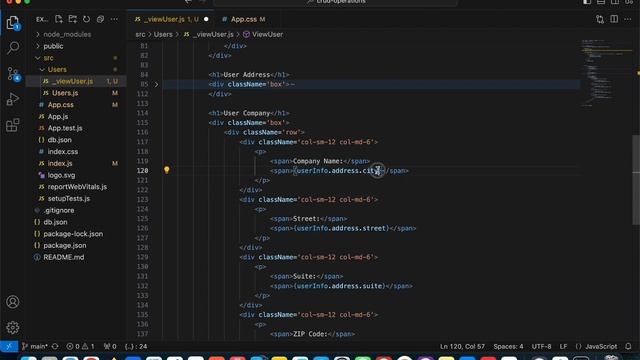Screen dimensions: 640x360
Task: Collapse all folders in Explorer
Action: (100, 19)
